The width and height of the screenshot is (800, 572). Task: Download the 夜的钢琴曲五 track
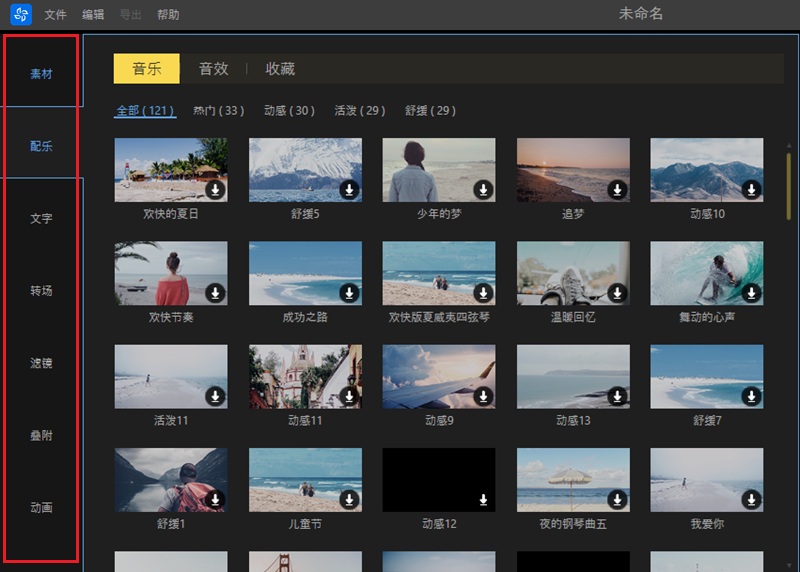(x=617, y=500)
